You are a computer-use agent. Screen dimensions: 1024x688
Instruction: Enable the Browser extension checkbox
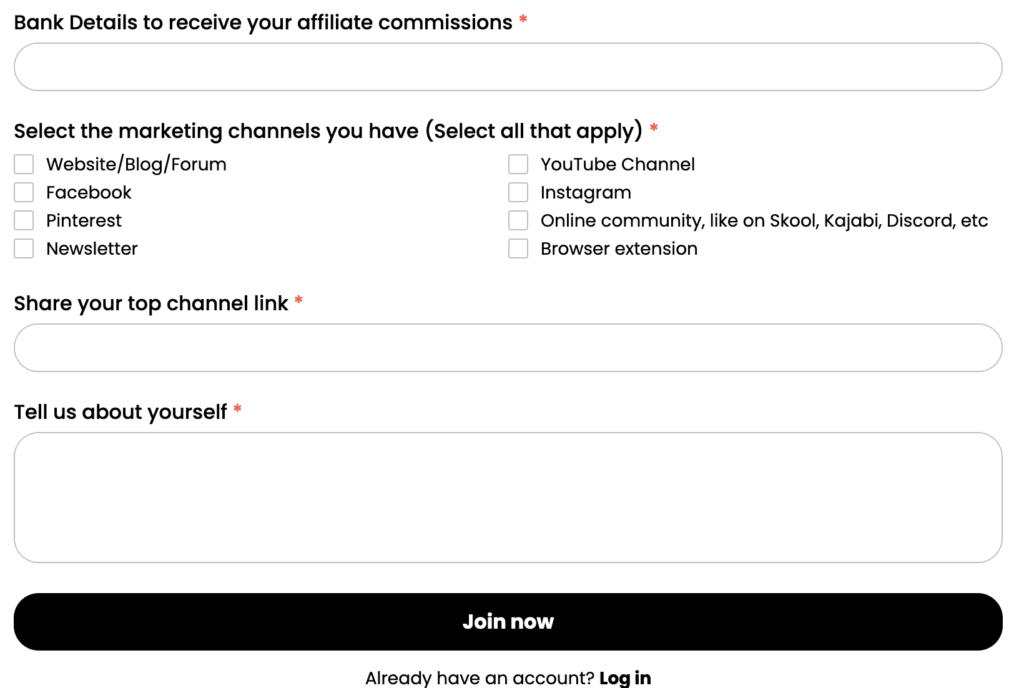click(x=518, y=249)
